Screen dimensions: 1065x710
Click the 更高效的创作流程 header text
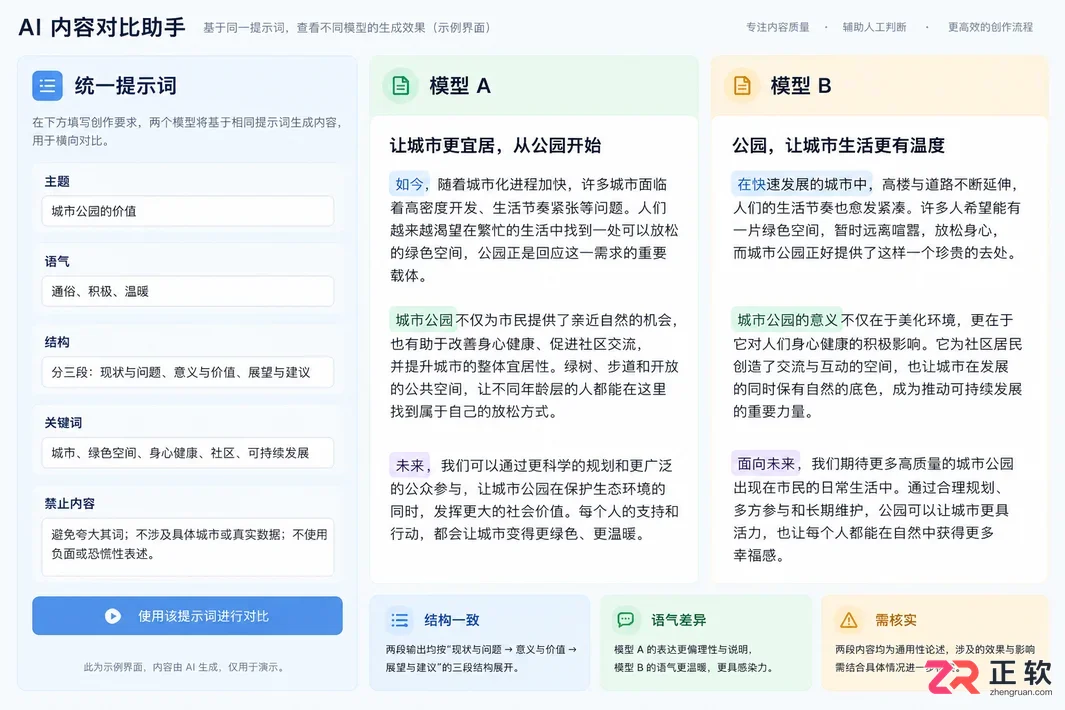[990, 27]
